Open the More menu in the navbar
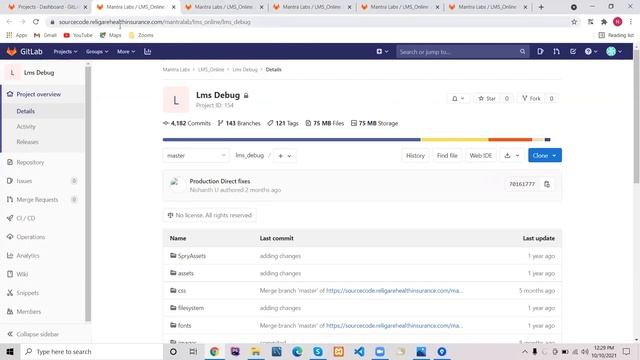The height and width of the screenshot is (360, 640). [x=126, y=51]
